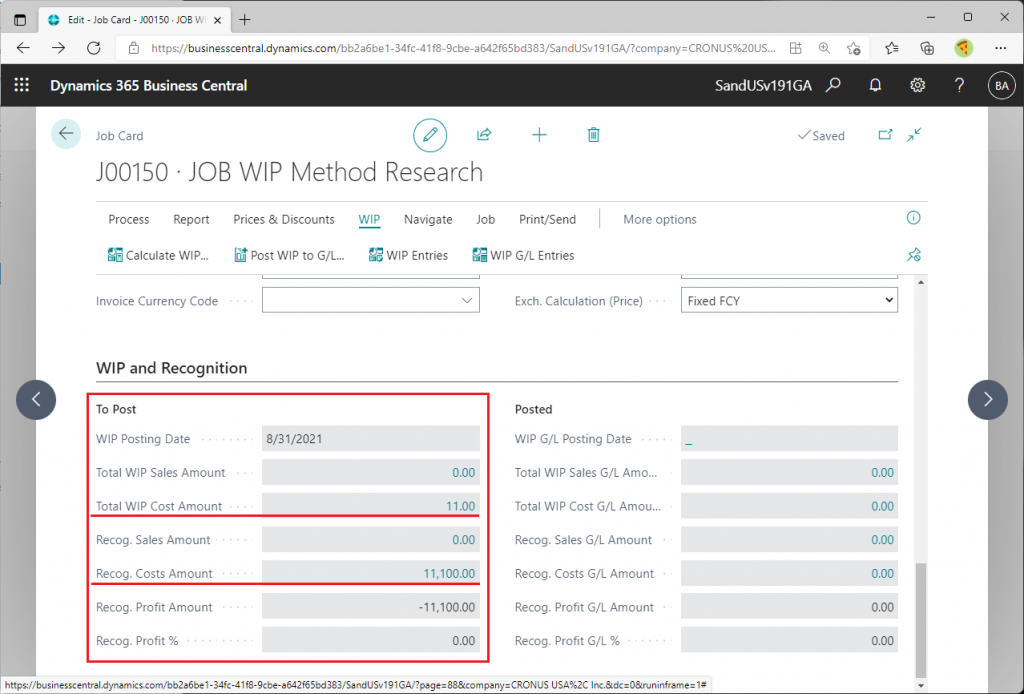Open the settings gear in header
Viewport: 1024px width, 694px height.
tap(918, 85)
